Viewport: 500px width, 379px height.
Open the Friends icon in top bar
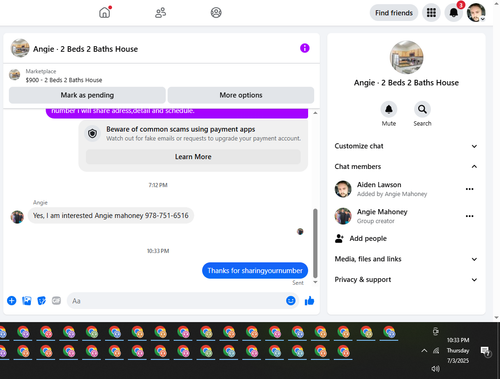160,13
